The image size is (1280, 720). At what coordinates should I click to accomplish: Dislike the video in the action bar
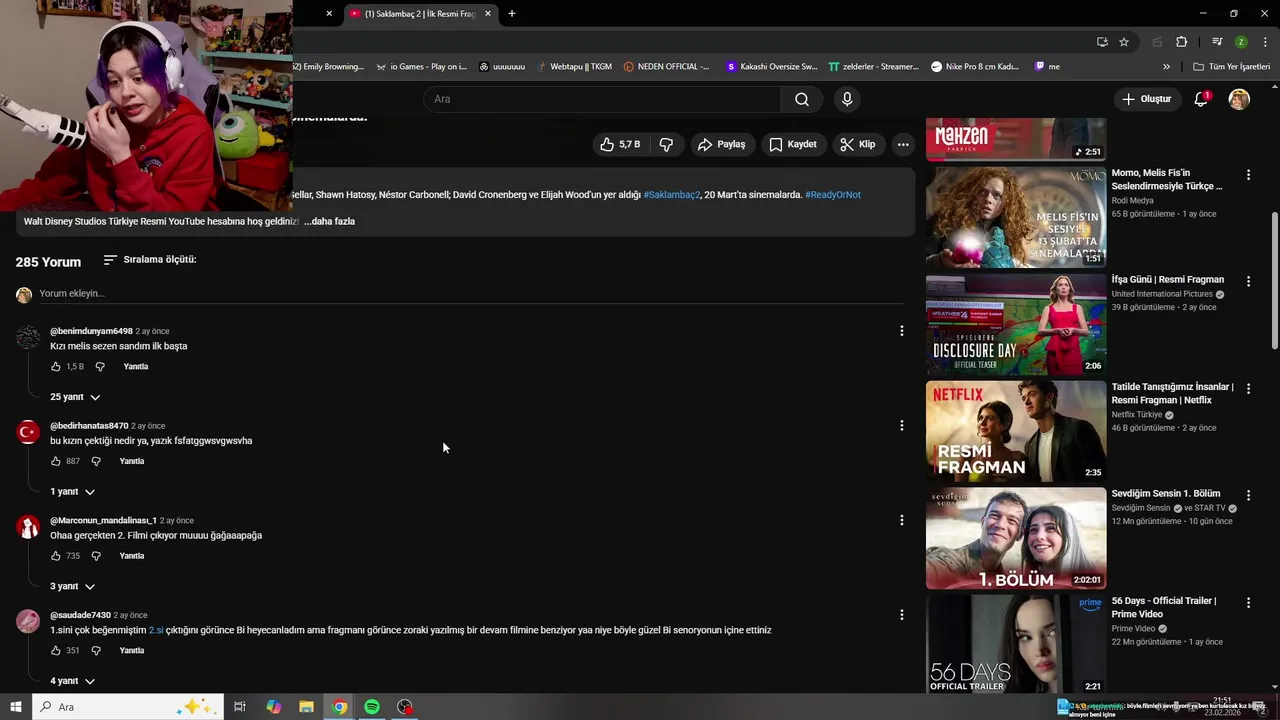point(666,144)
